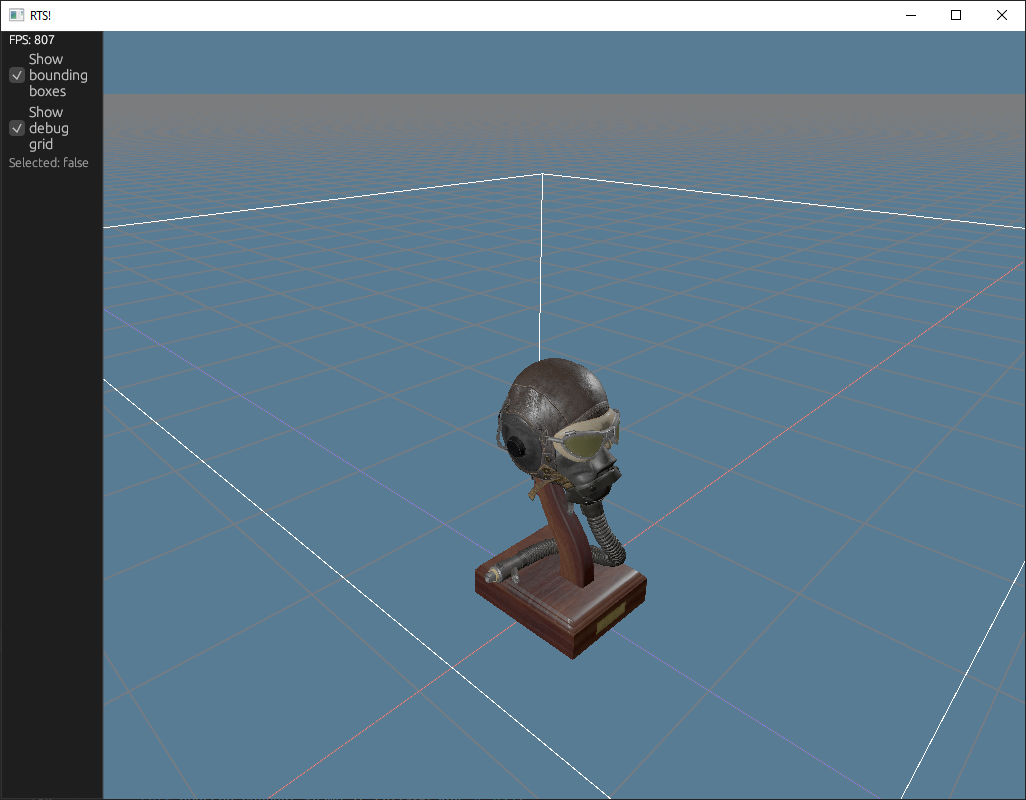Maximize the RTS! window

[x=956, y=15]
